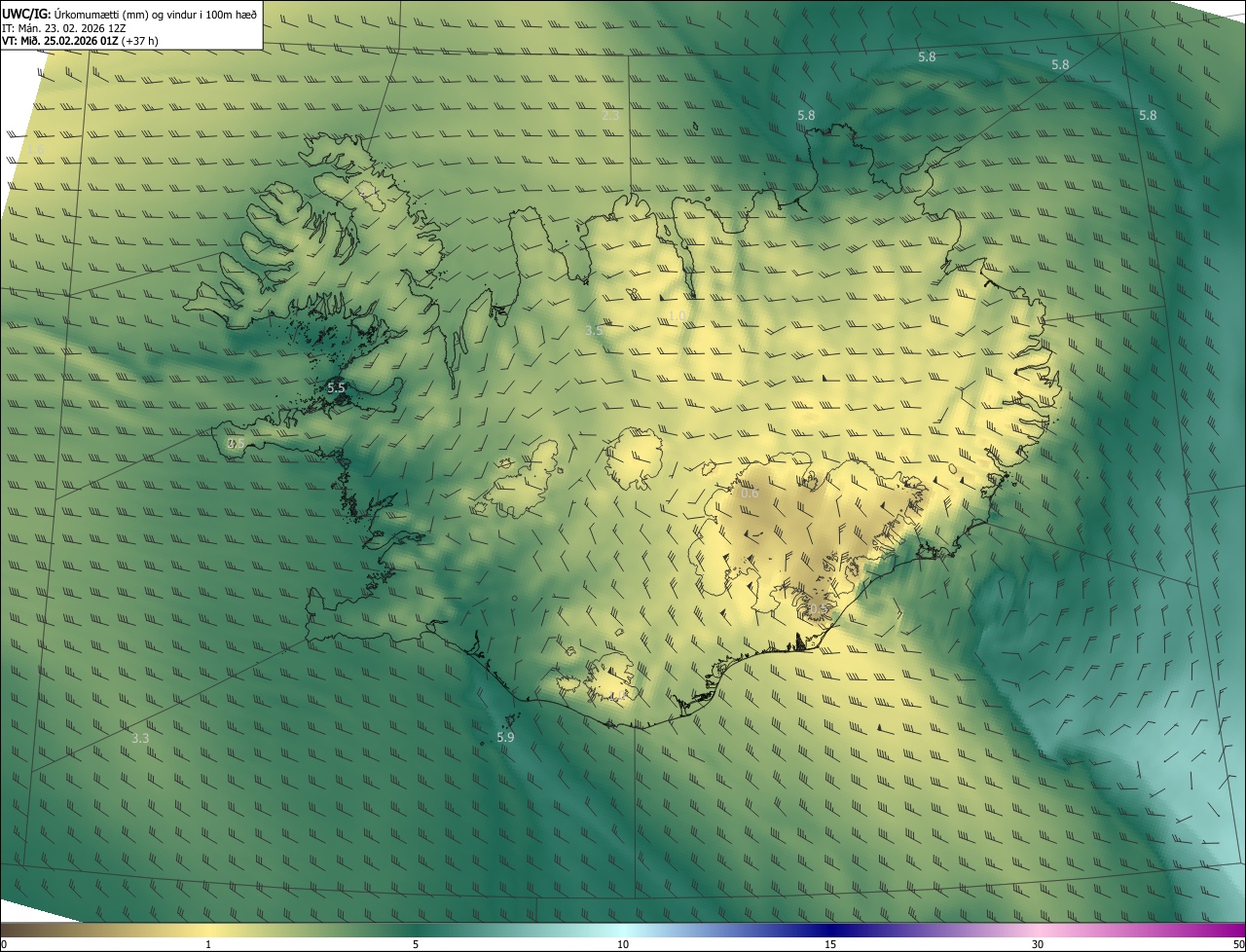The height and width of the screenshot is (952, 1246).
Task: Click the 50 tick label on the color scale
Action: click(1238, 945)
